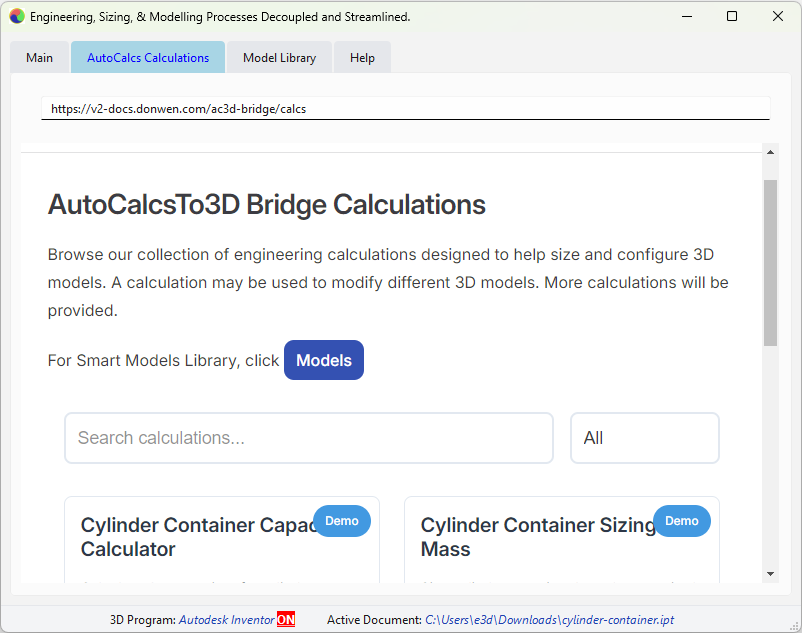This screenshot has height=633, width=802.
Task: Focus the Search calculations box
Action: tap(308, 438)
